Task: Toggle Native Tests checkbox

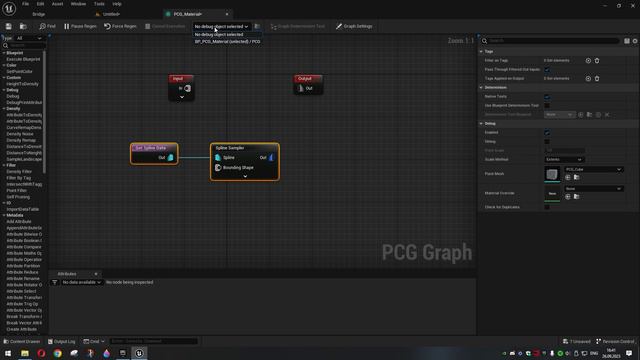Action: click(547, 97)
